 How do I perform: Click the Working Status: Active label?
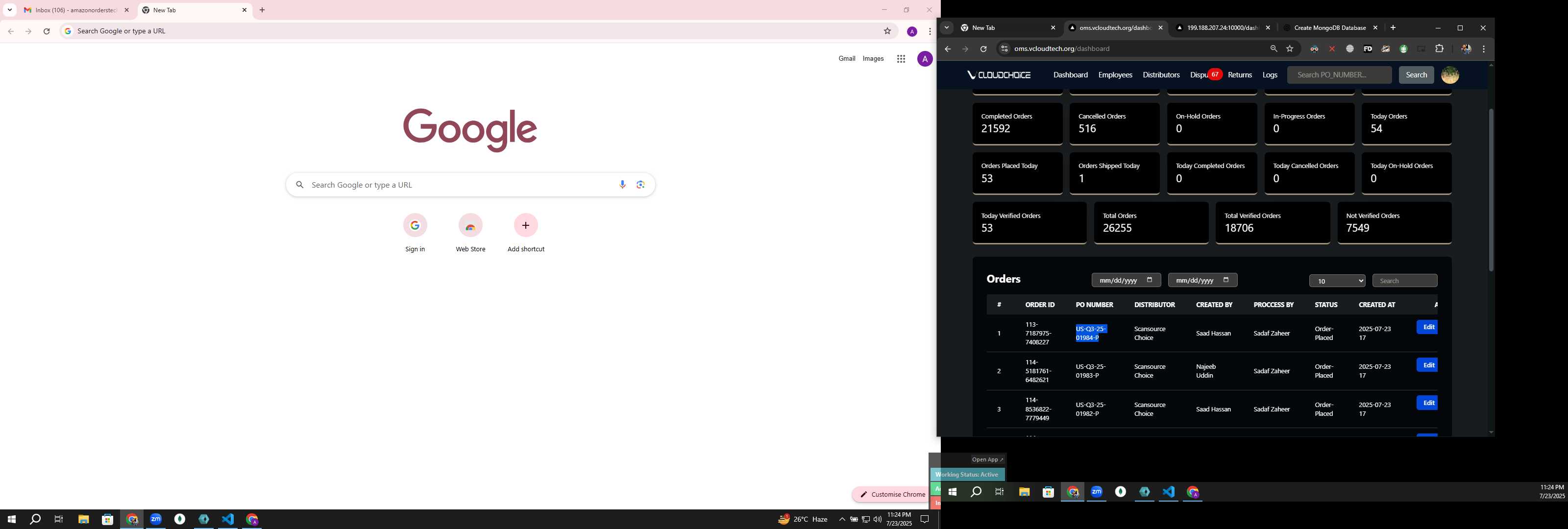point(967,475)
